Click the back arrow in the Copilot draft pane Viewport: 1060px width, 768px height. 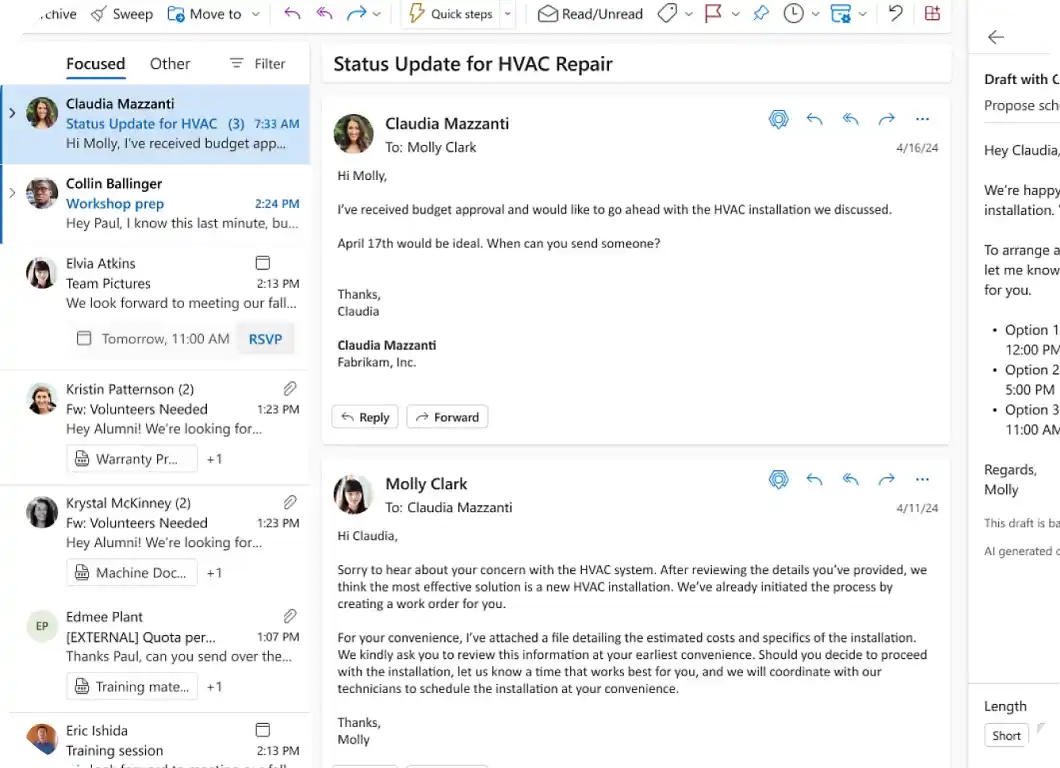[x=996, y=37]
